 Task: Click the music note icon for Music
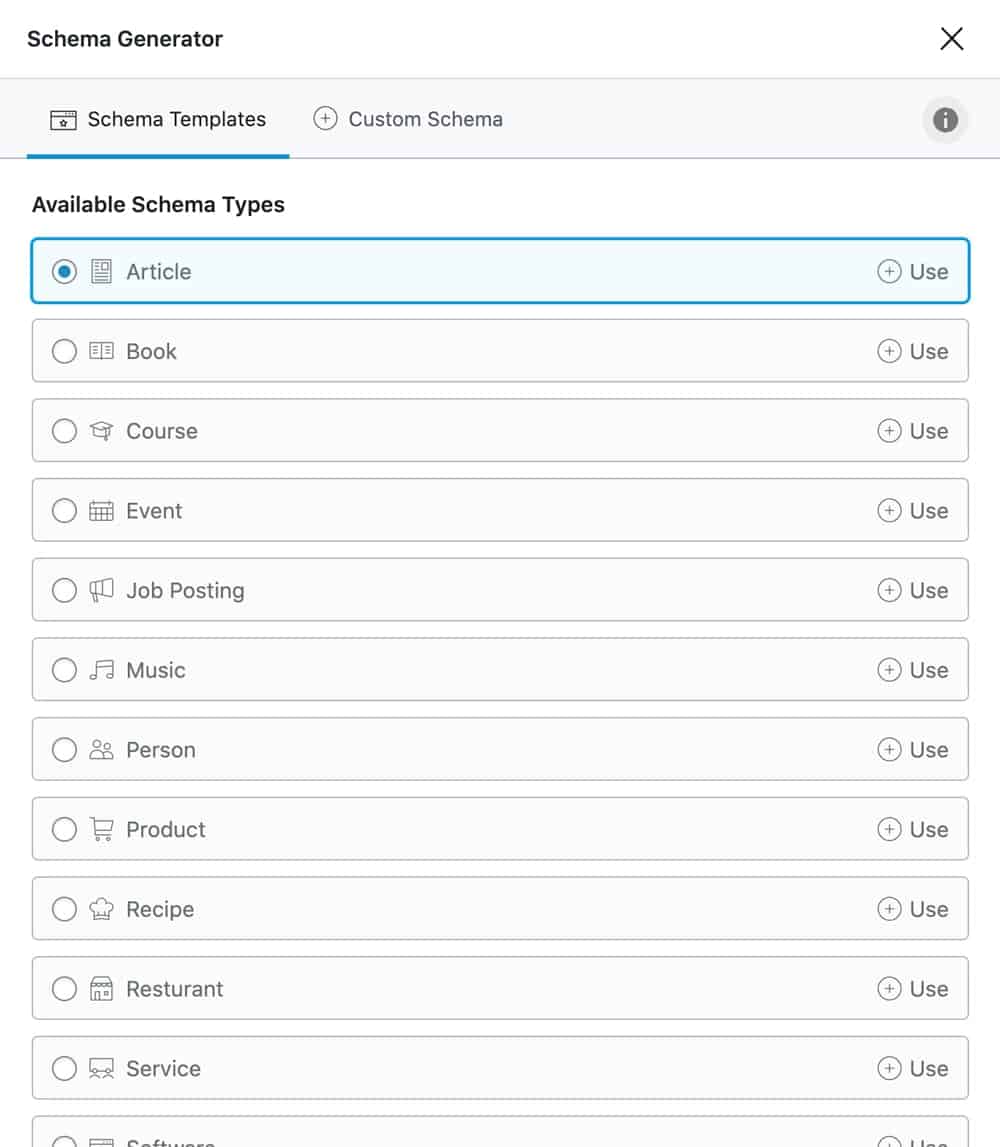101,670
